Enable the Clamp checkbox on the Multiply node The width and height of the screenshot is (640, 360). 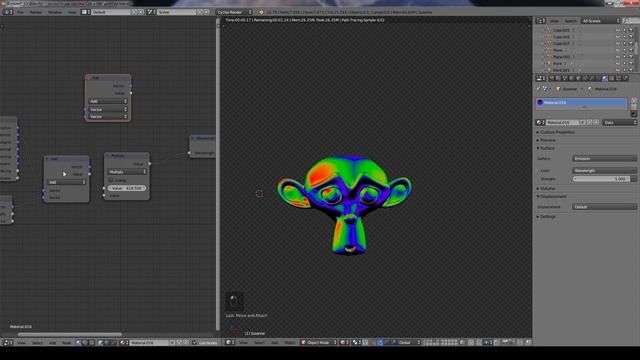pos(111,180)
